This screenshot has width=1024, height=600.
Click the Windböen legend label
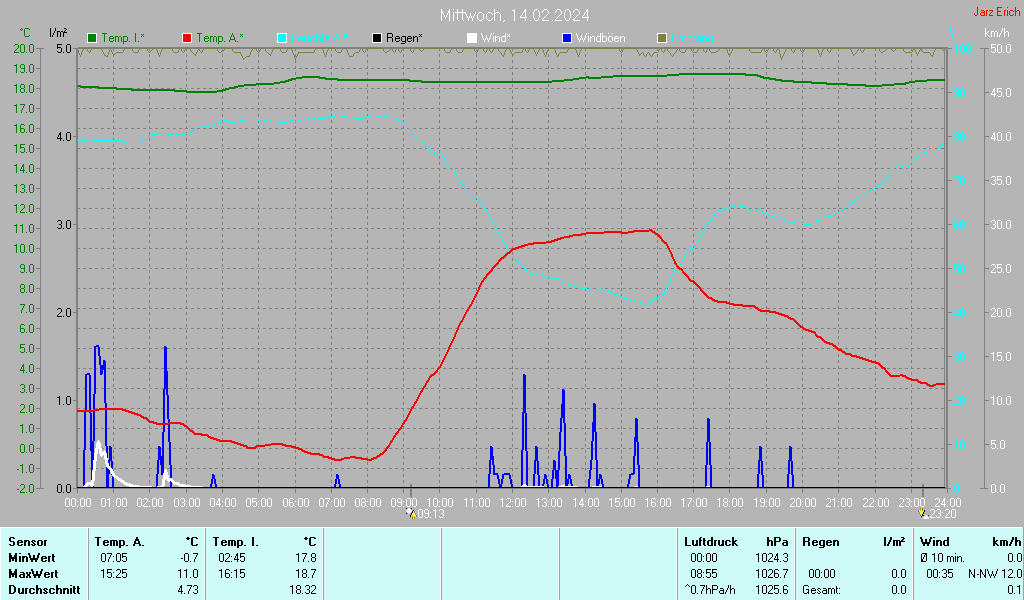tap(601, 38)
